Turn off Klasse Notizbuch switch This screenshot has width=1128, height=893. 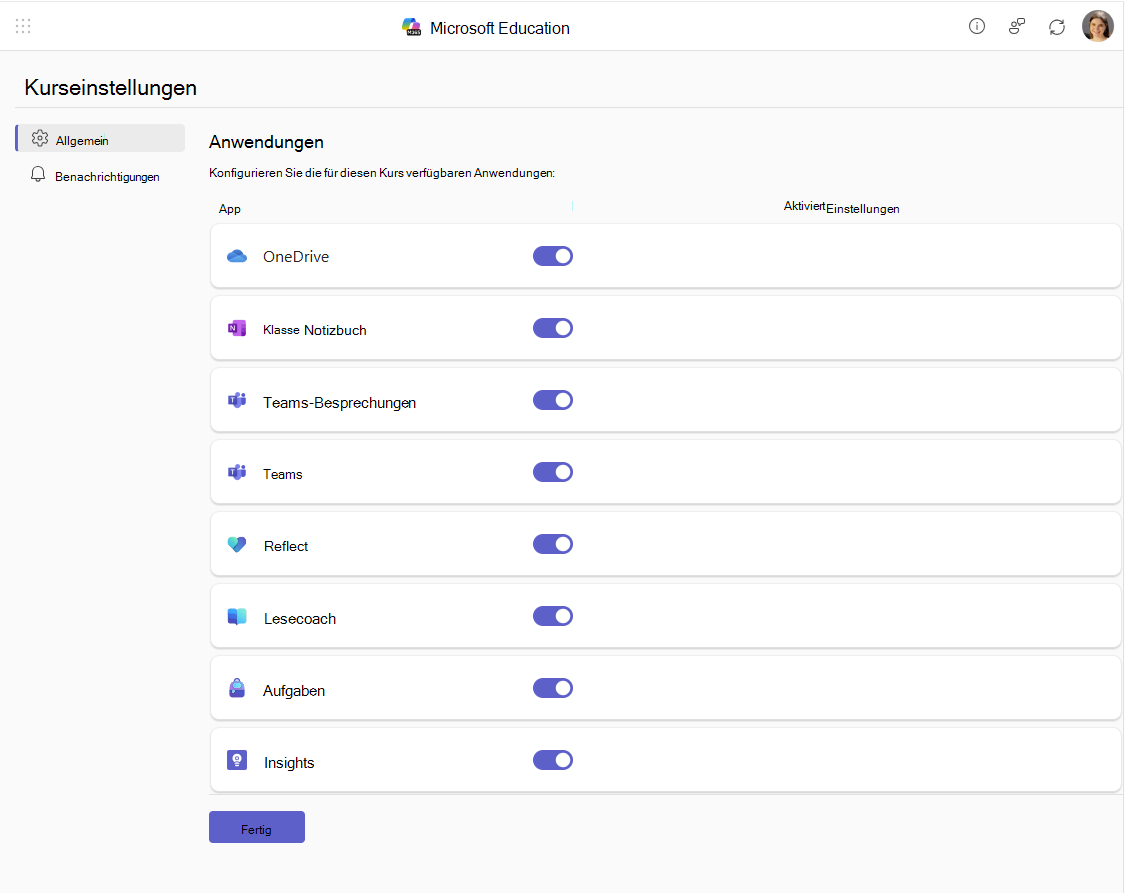click(552, 328)
